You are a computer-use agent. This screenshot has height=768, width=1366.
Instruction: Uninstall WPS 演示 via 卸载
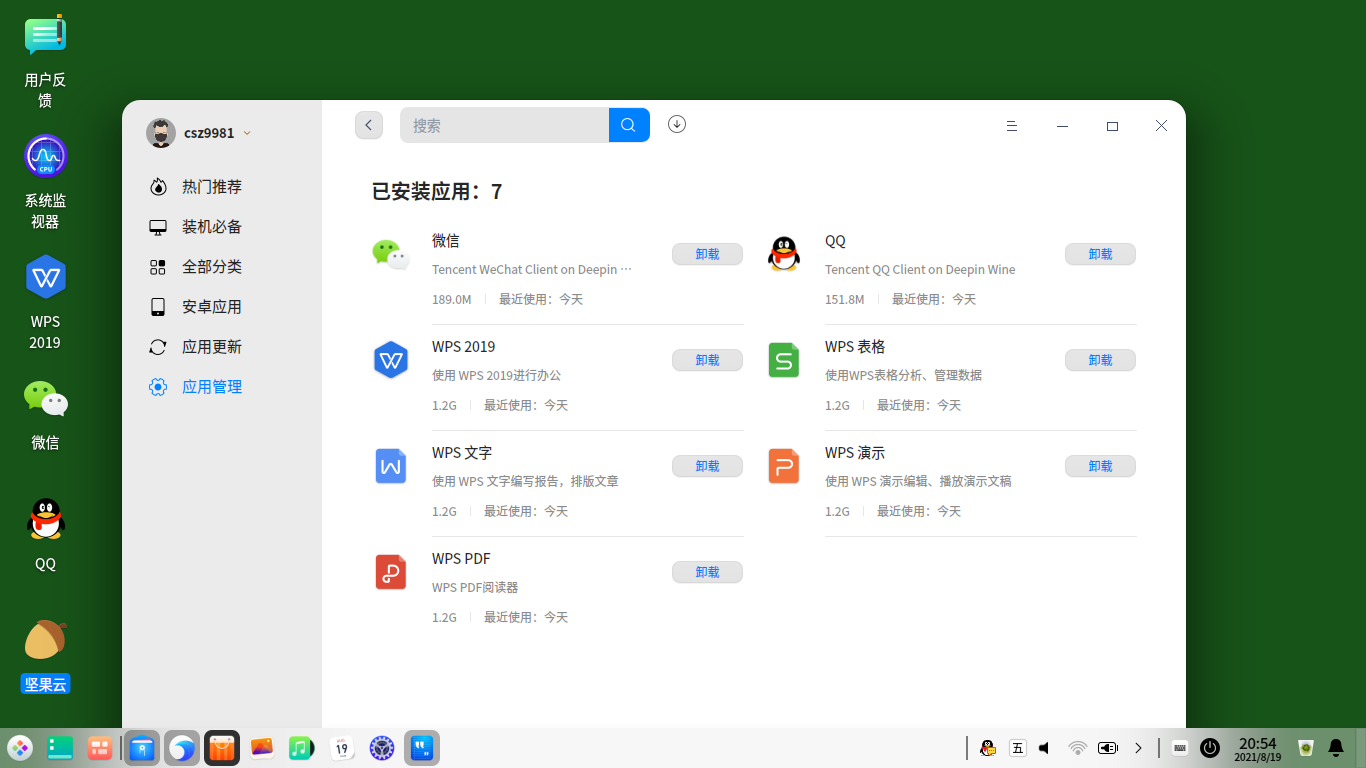1100,466
